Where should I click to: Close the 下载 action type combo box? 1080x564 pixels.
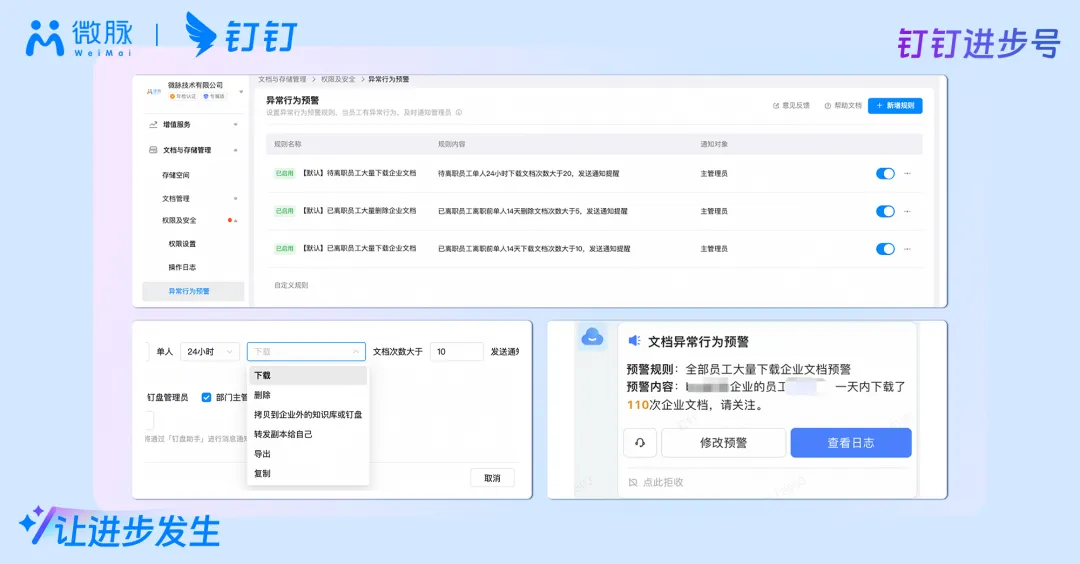click(306, 352)
